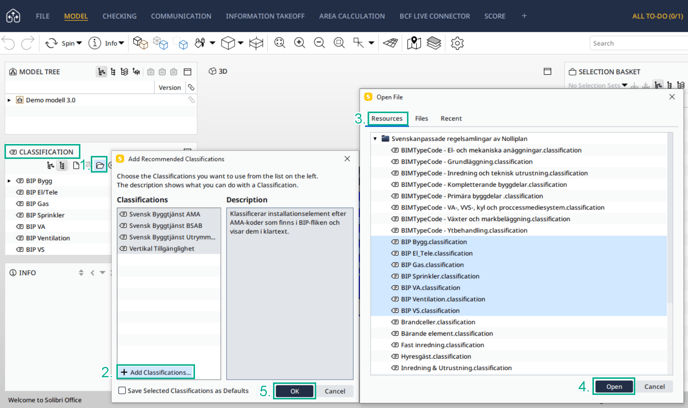Image resolution: width=688 pixels, height=408 pixels.
Task: Click the 3D cube view icon
Action: click(228, 43)
